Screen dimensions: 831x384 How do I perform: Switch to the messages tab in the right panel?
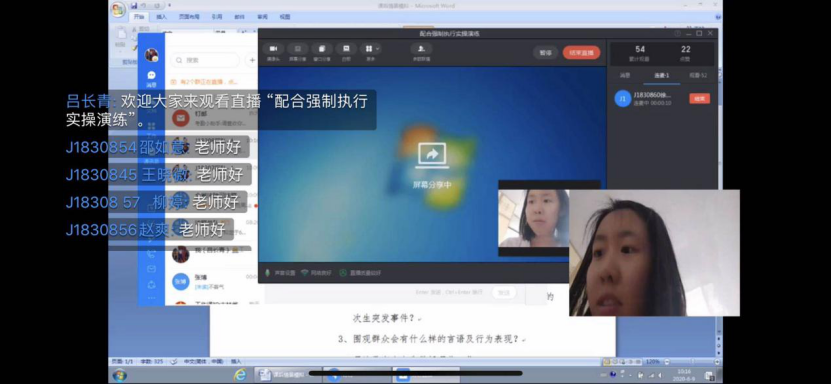click(625, 76)
